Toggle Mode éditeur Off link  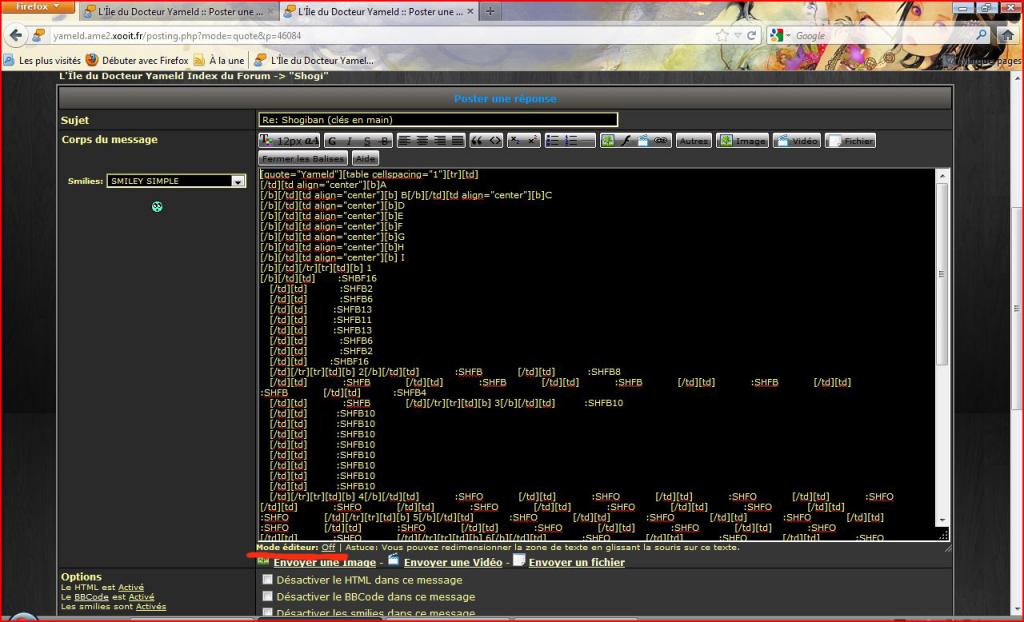328,548
